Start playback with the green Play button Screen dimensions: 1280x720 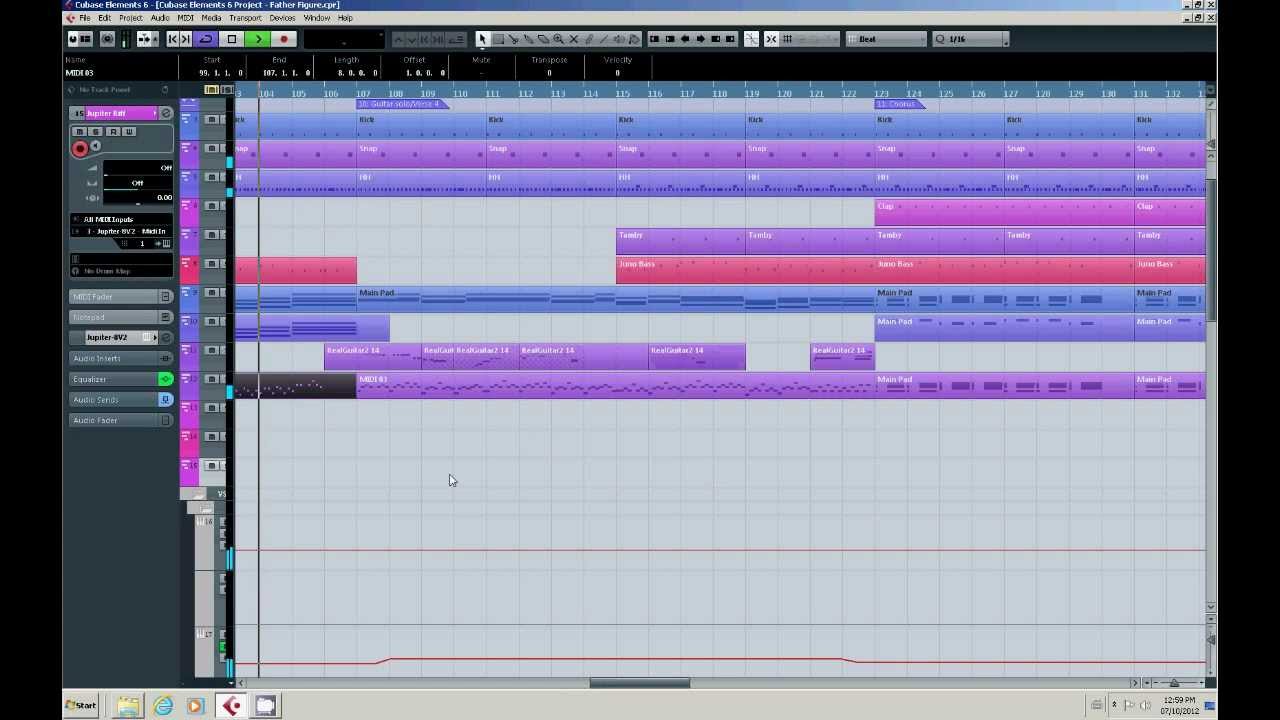pyautogui.click(x=258, y=39)
